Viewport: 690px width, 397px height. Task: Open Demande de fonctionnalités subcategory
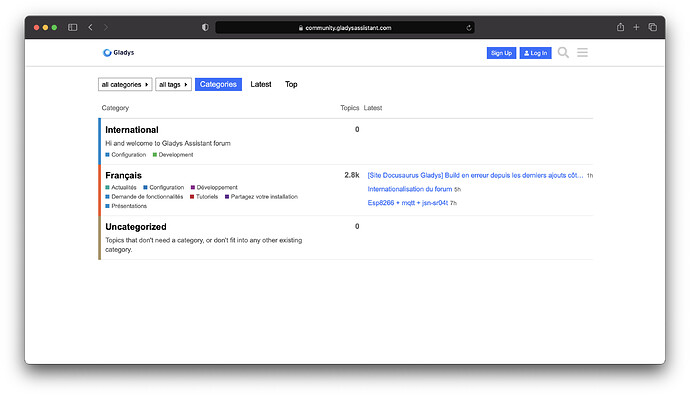pyautogui.click(x=144, y=197)
